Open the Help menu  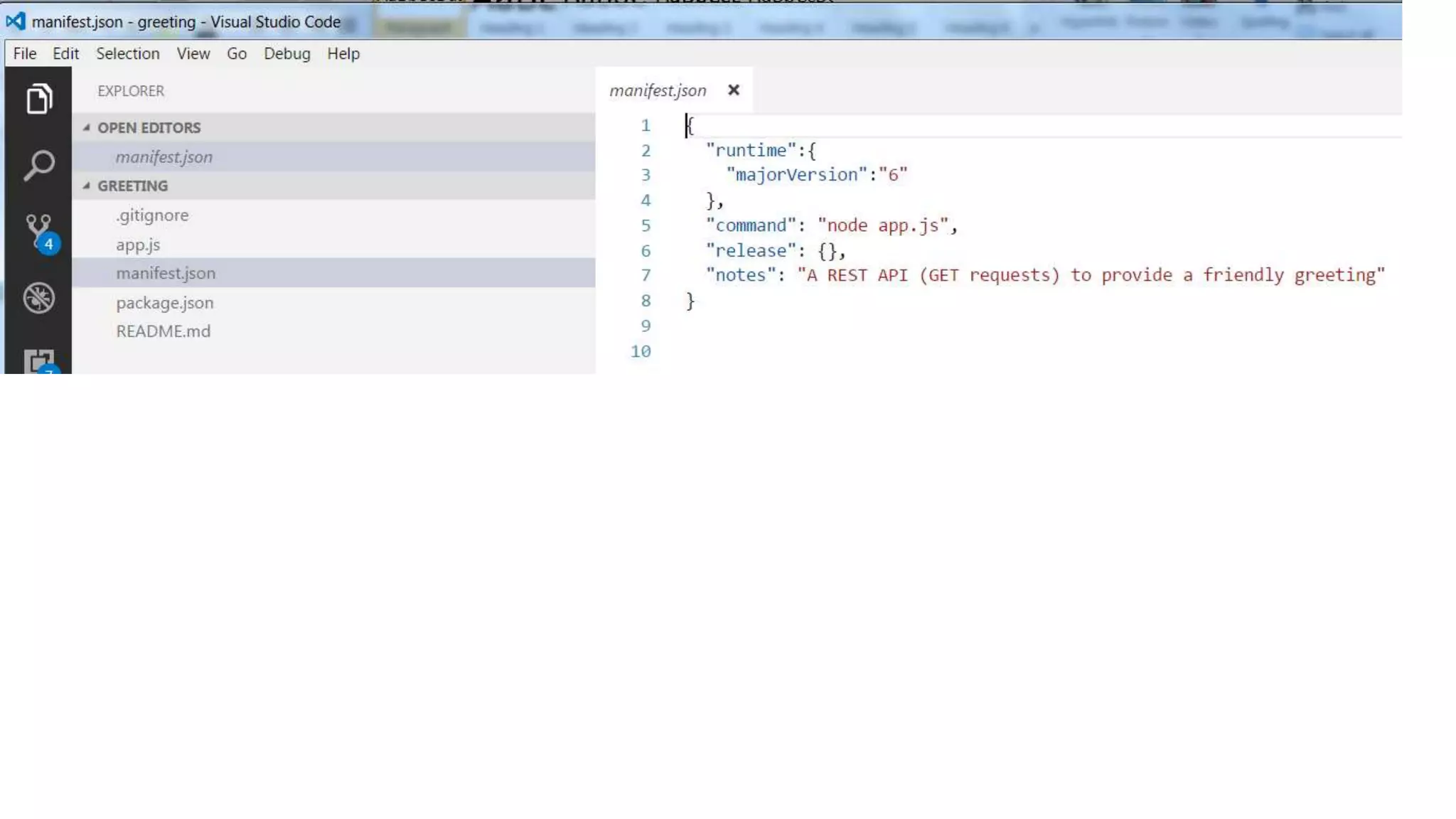343,54
